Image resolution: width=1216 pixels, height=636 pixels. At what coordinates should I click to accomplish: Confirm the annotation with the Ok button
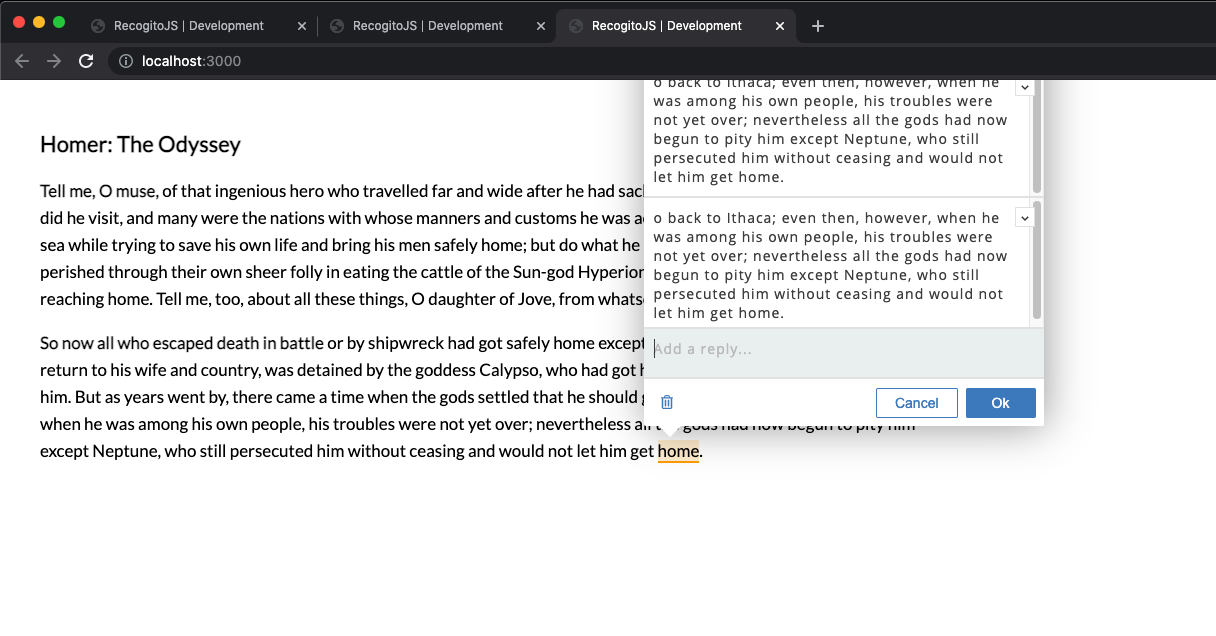click(x=1000, y=402)
